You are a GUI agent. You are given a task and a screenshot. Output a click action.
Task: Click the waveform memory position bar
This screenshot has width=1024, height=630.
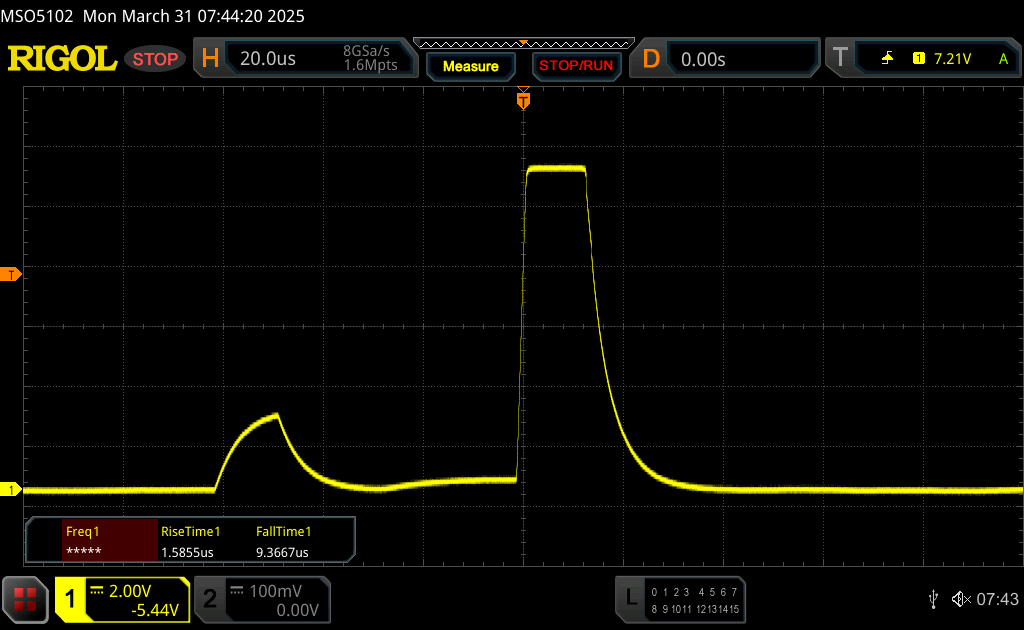[523, 43]
